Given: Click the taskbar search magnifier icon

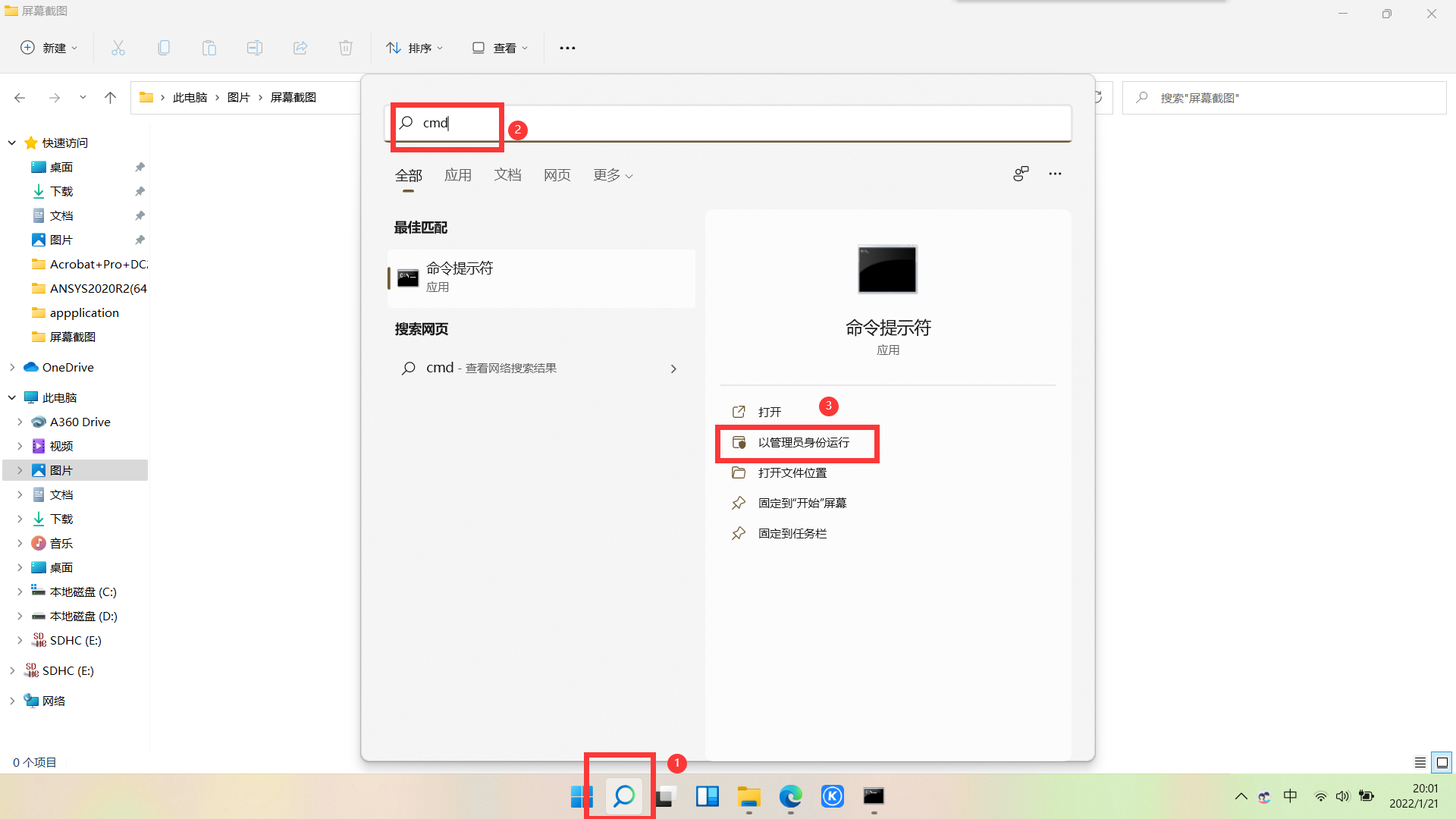Looking at the screenshot, I should tap(623, 795).
